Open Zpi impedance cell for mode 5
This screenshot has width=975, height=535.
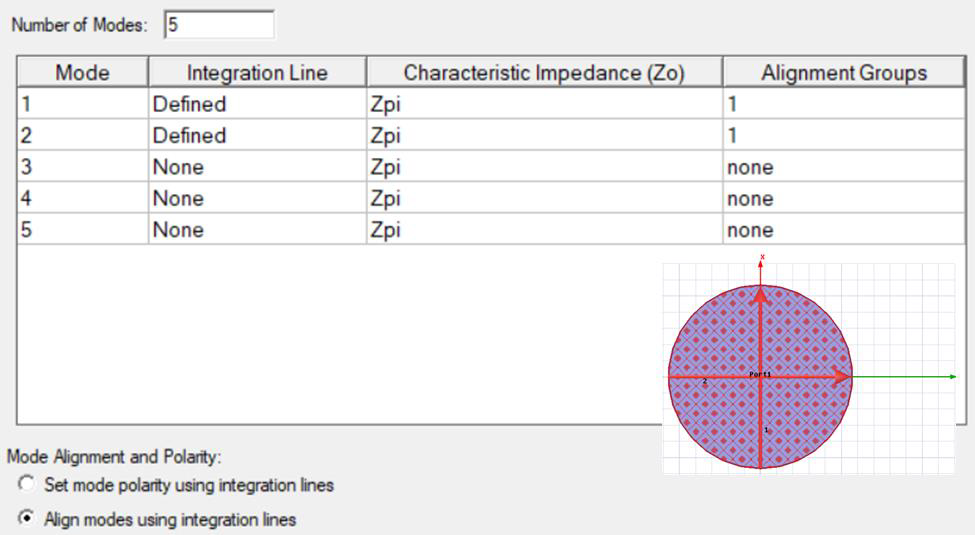[544, 230]
